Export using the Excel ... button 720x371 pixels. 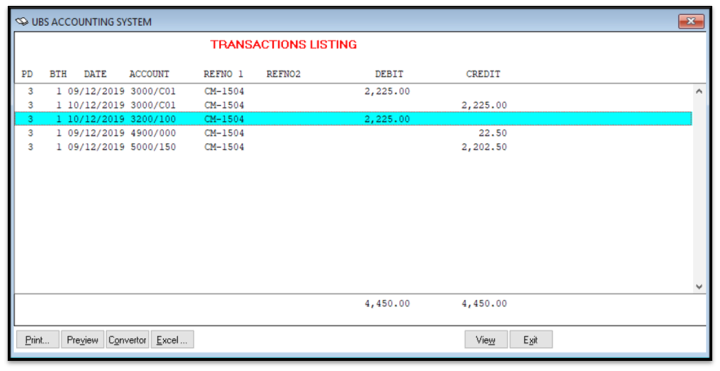point(172,340)
